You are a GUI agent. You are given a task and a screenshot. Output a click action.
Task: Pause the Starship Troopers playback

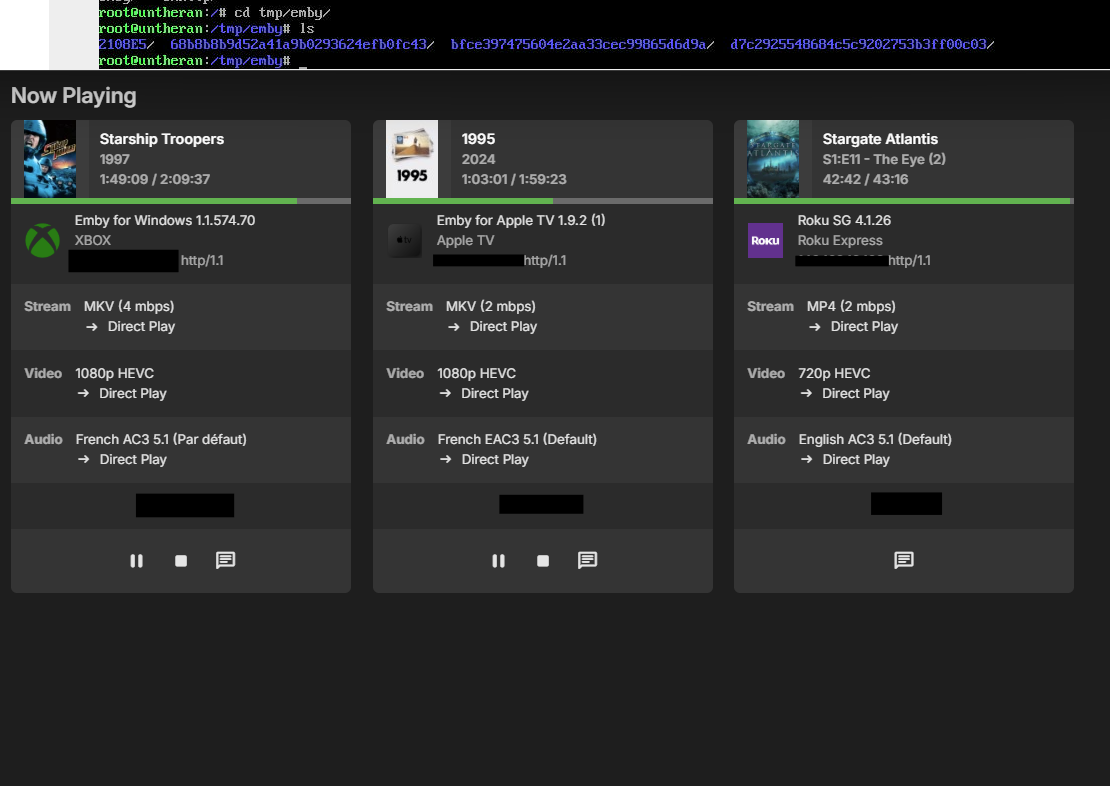pyautogui.click(x=136, y=561)
